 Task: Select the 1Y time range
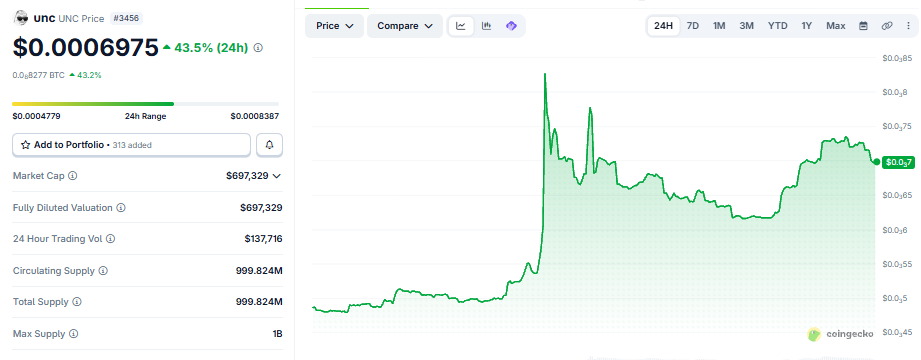click(806, 26)
